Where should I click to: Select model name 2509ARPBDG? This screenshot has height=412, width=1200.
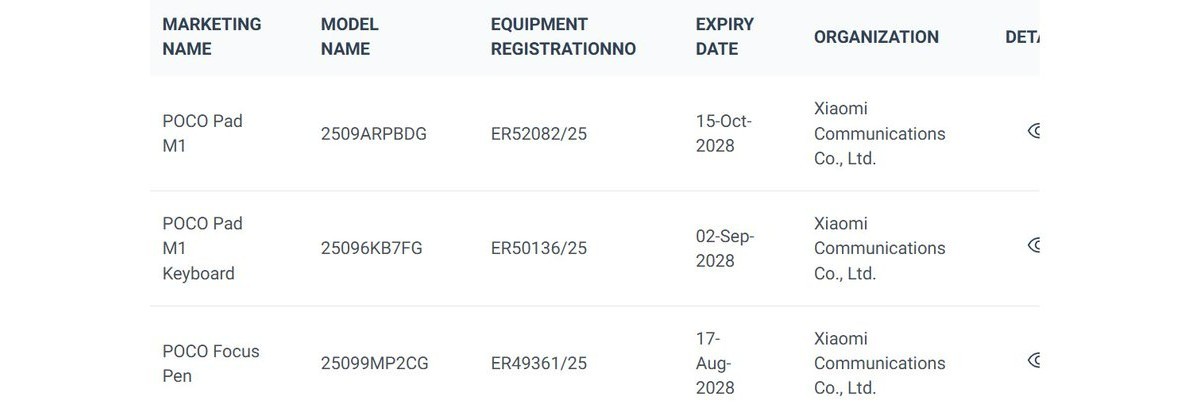pos(373,134)
